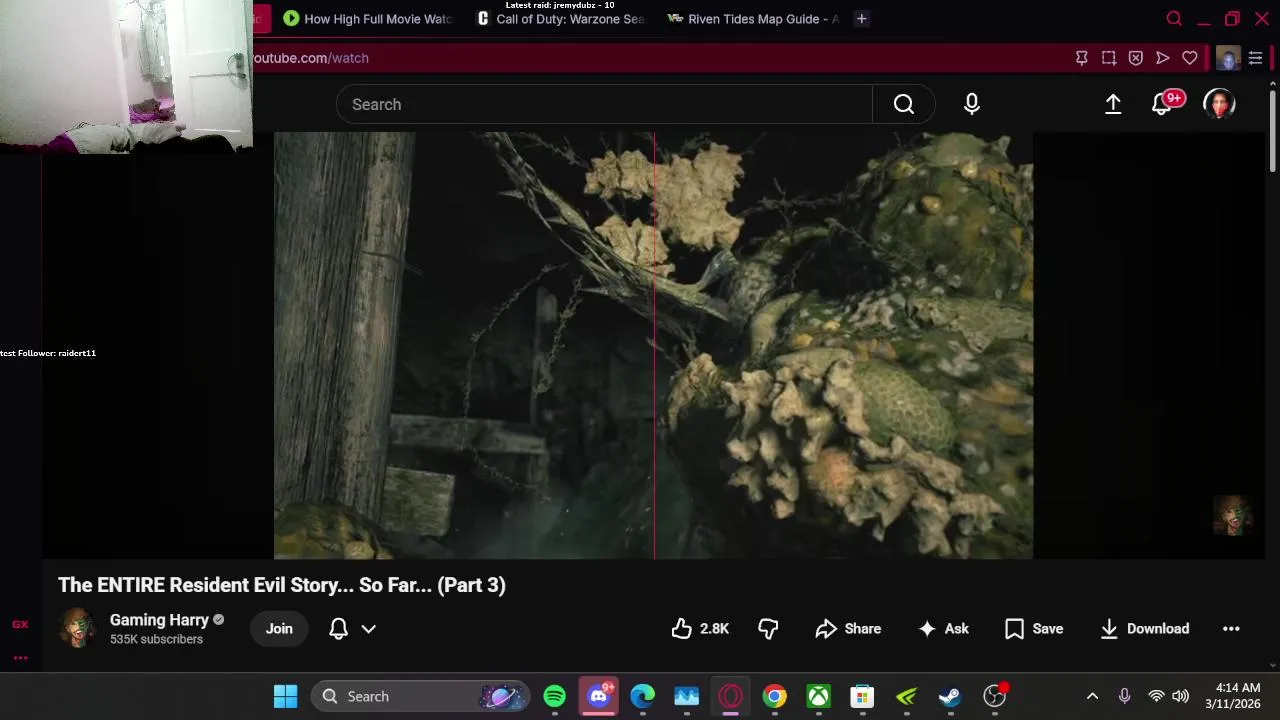Viewport: 1280px width, 720px height.
Task: Open Opera tab search magnifier icon
Action: click(1175, 18)
